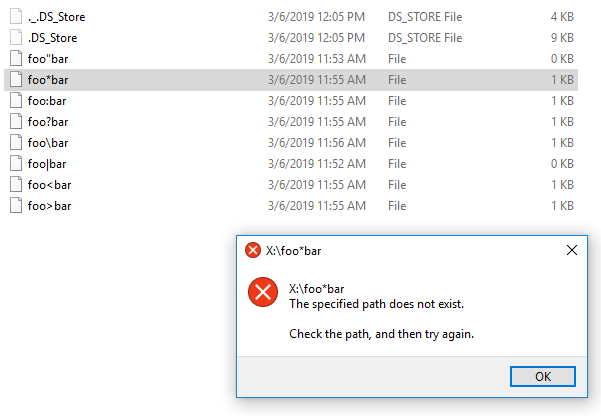601x416 pixels.
Task: Select the foo>bar file name
Action: click(49, 206)
